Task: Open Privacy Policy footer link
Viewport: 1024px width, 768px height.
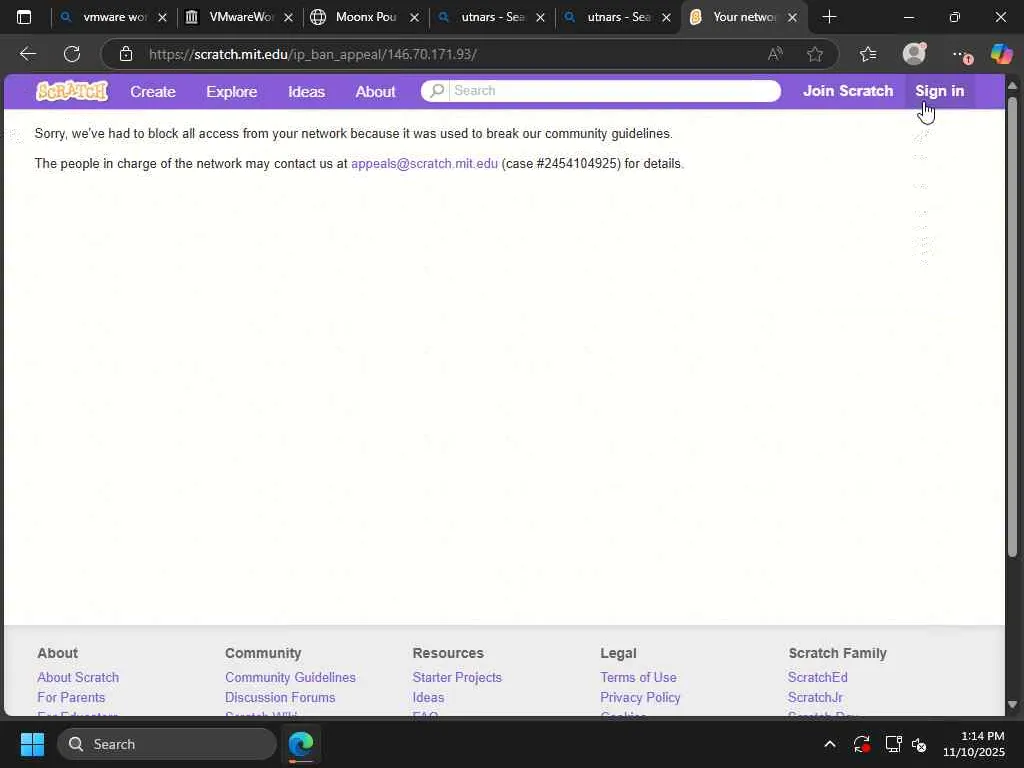Action: pos(640,697)
